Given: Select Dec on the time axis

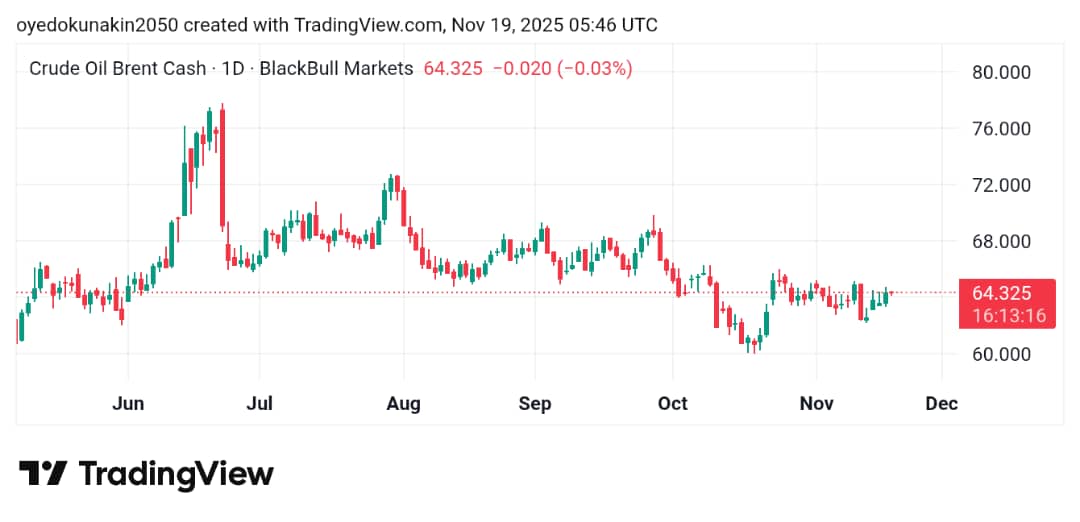Looking at the screenshot, I should pos(942,404).
